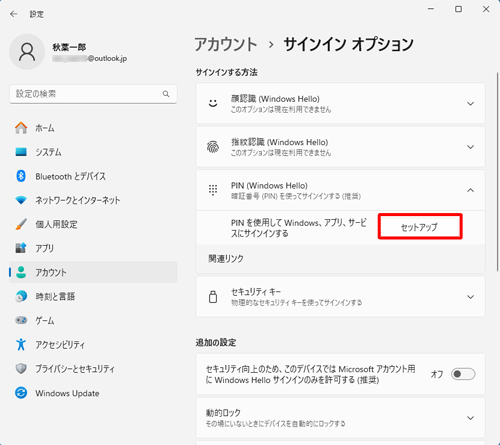Toggle Windows Hello sign-in only switch

[463, 374]
